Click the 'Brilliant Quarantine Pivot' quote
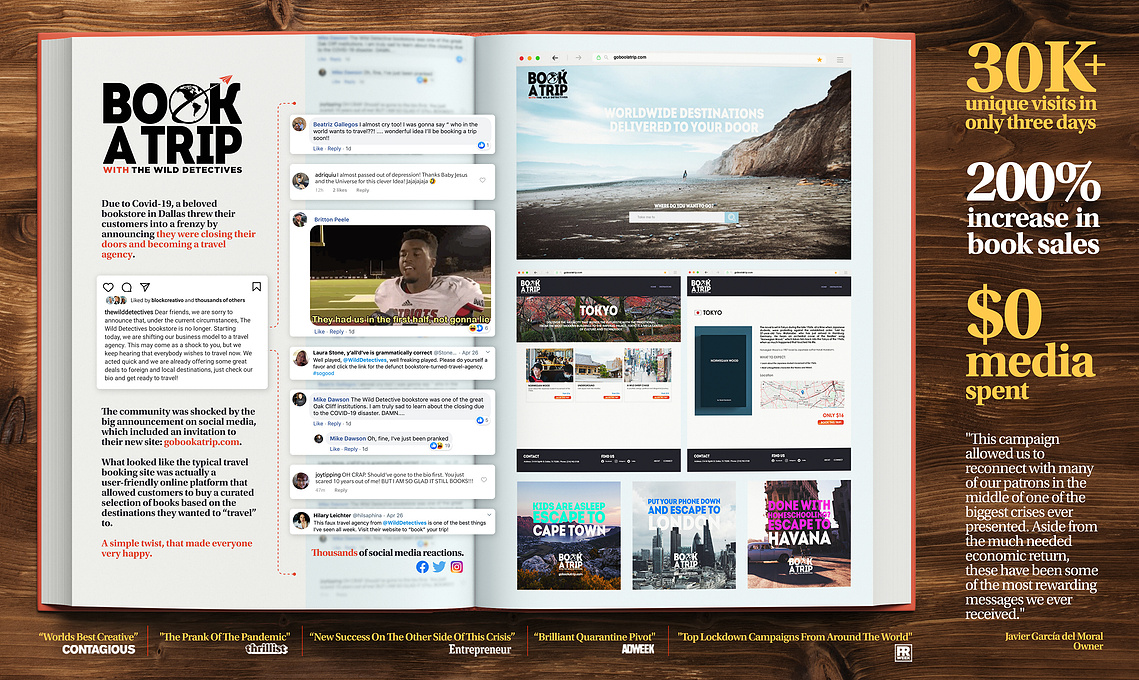The height and width of the screenshot is (680, 1139). coord(594,636)
